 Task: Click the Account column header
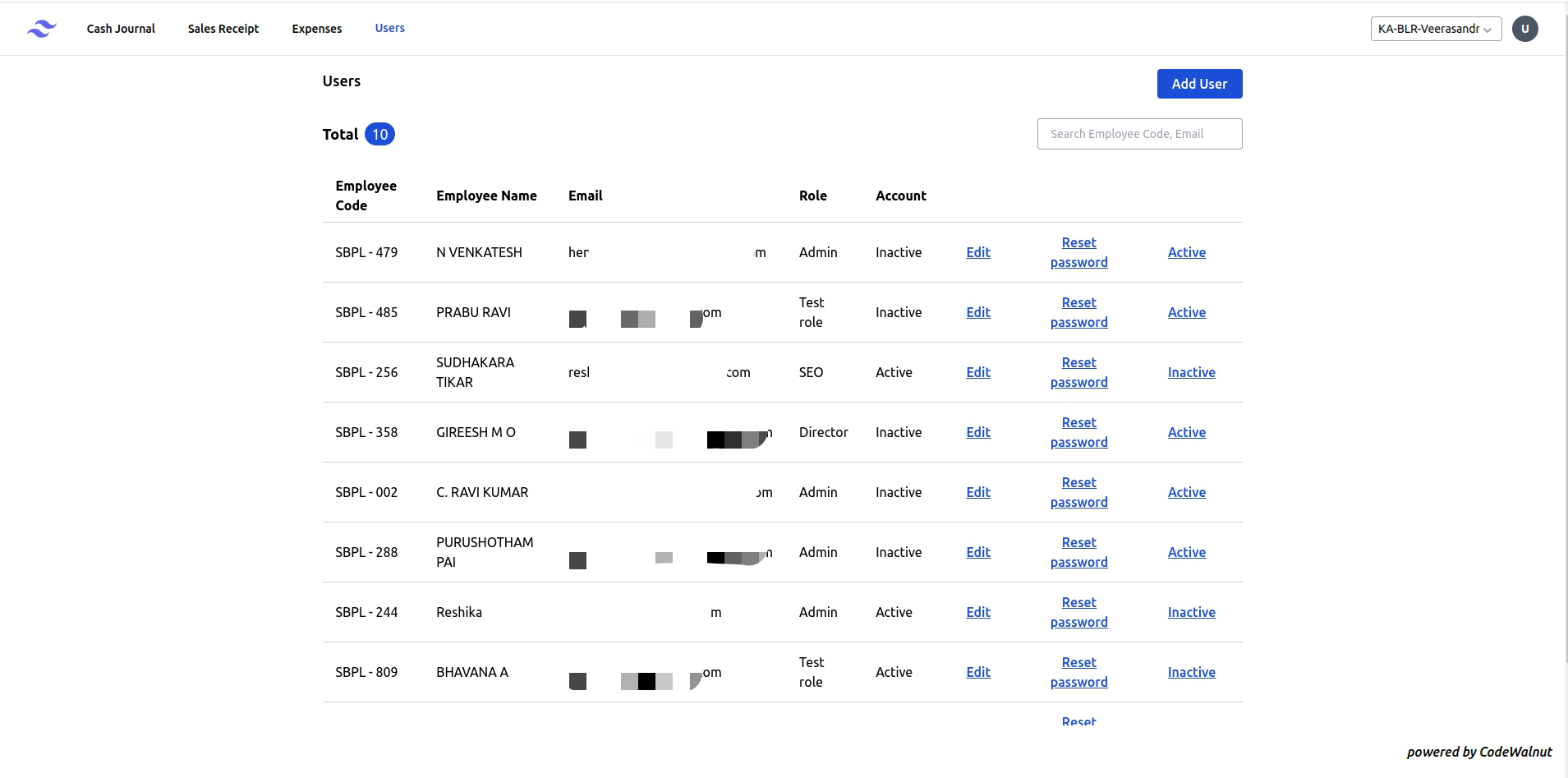point(901,196)
